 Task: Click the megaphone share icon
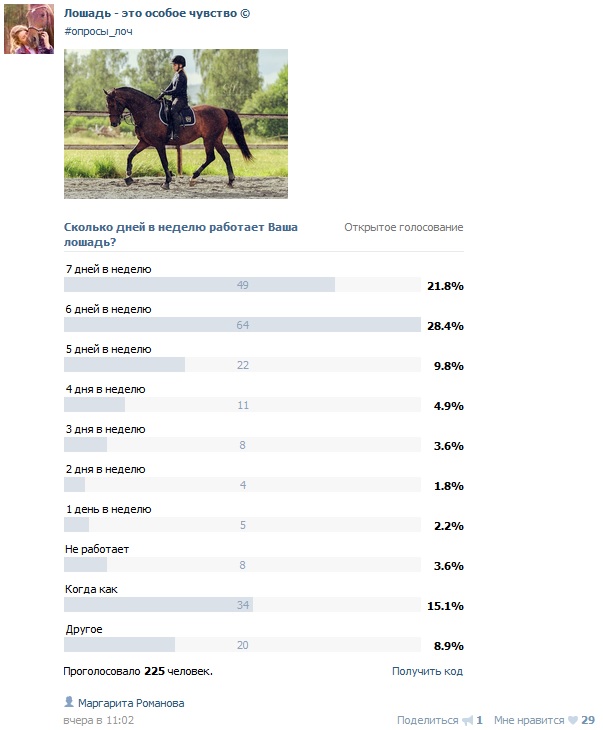(466, 720)
